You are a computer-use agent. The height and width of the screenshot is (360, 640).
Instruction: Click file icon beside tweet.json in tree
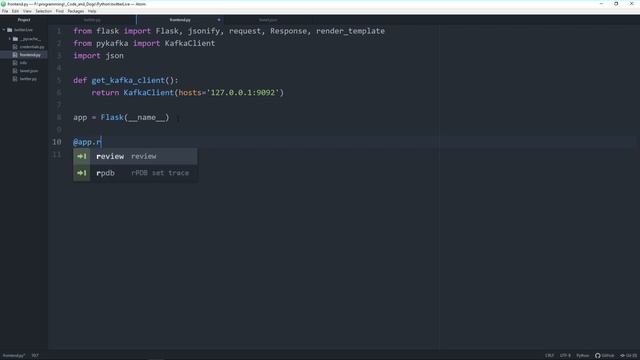point(15,71)
